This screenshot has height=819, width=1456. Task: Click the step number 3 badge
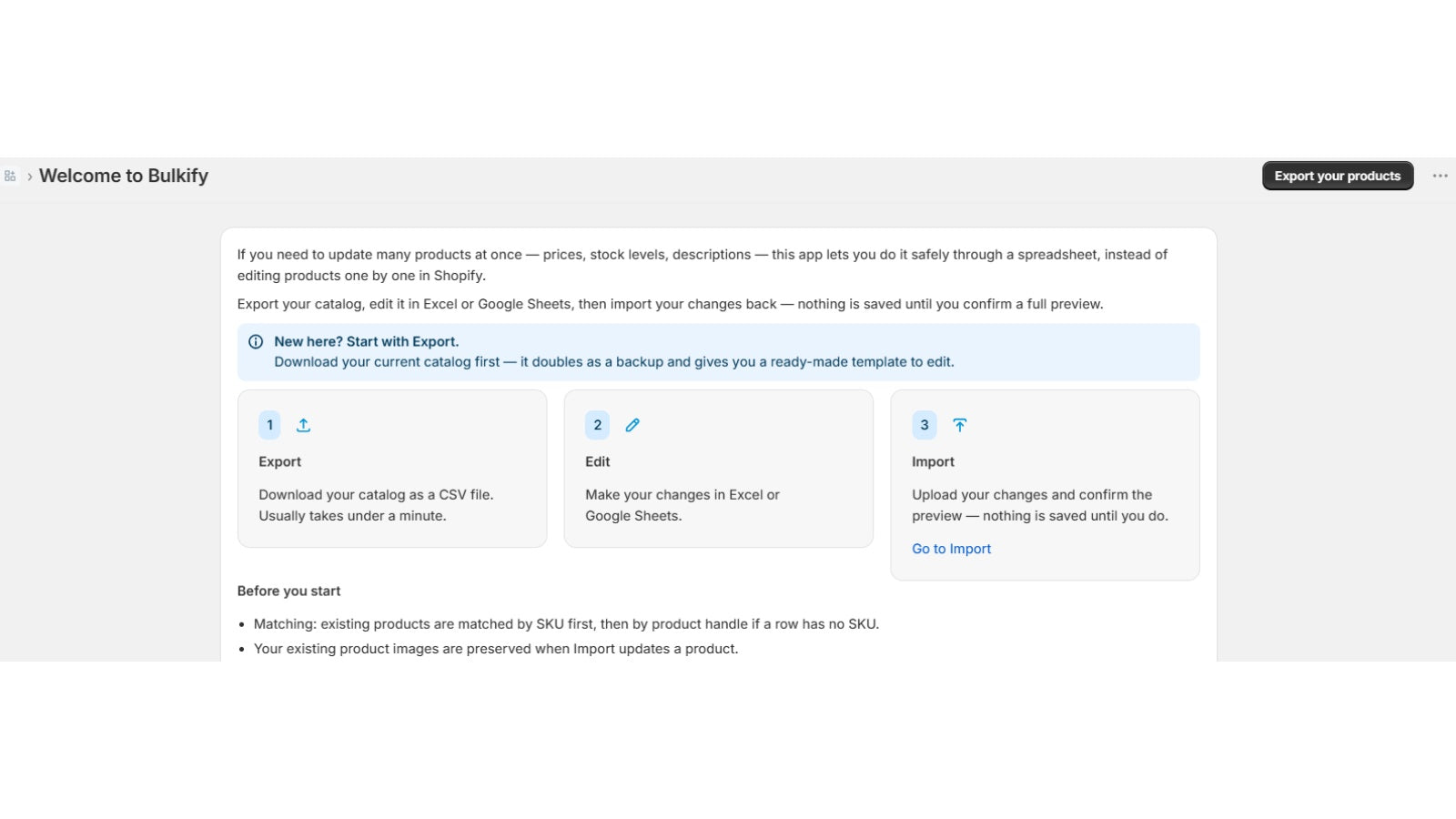pos(924,425)
